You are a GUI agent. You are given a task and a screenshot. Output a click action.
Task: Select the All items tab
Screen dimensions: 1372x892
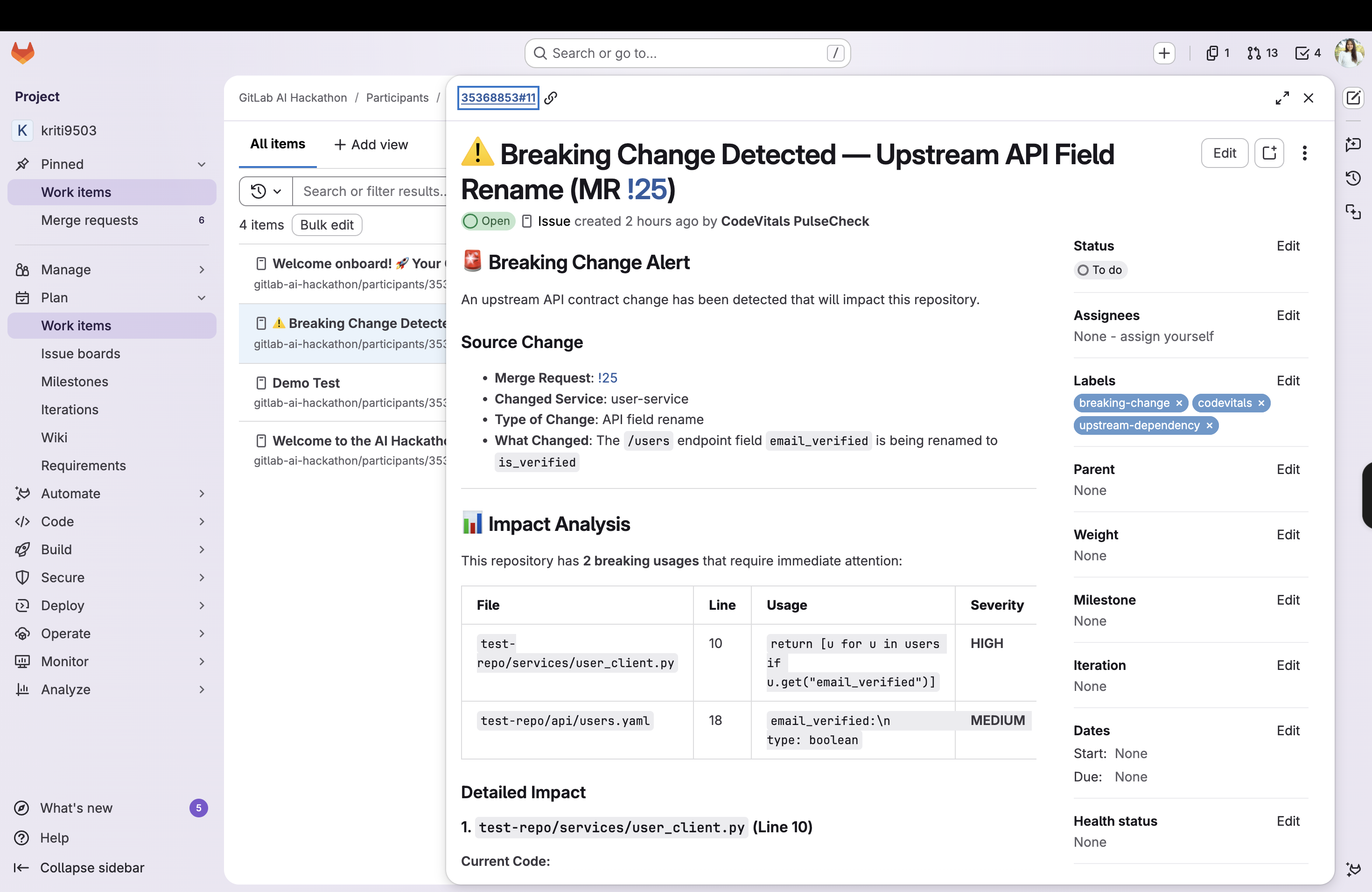coord(277,144)
